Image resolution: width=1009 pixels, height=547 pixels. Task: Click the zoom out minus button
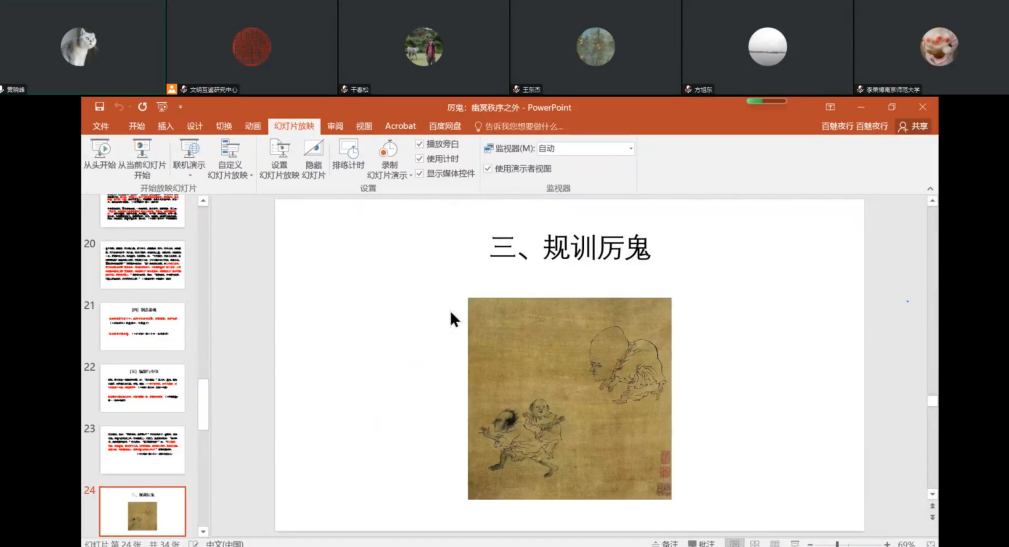click(810, 544)
